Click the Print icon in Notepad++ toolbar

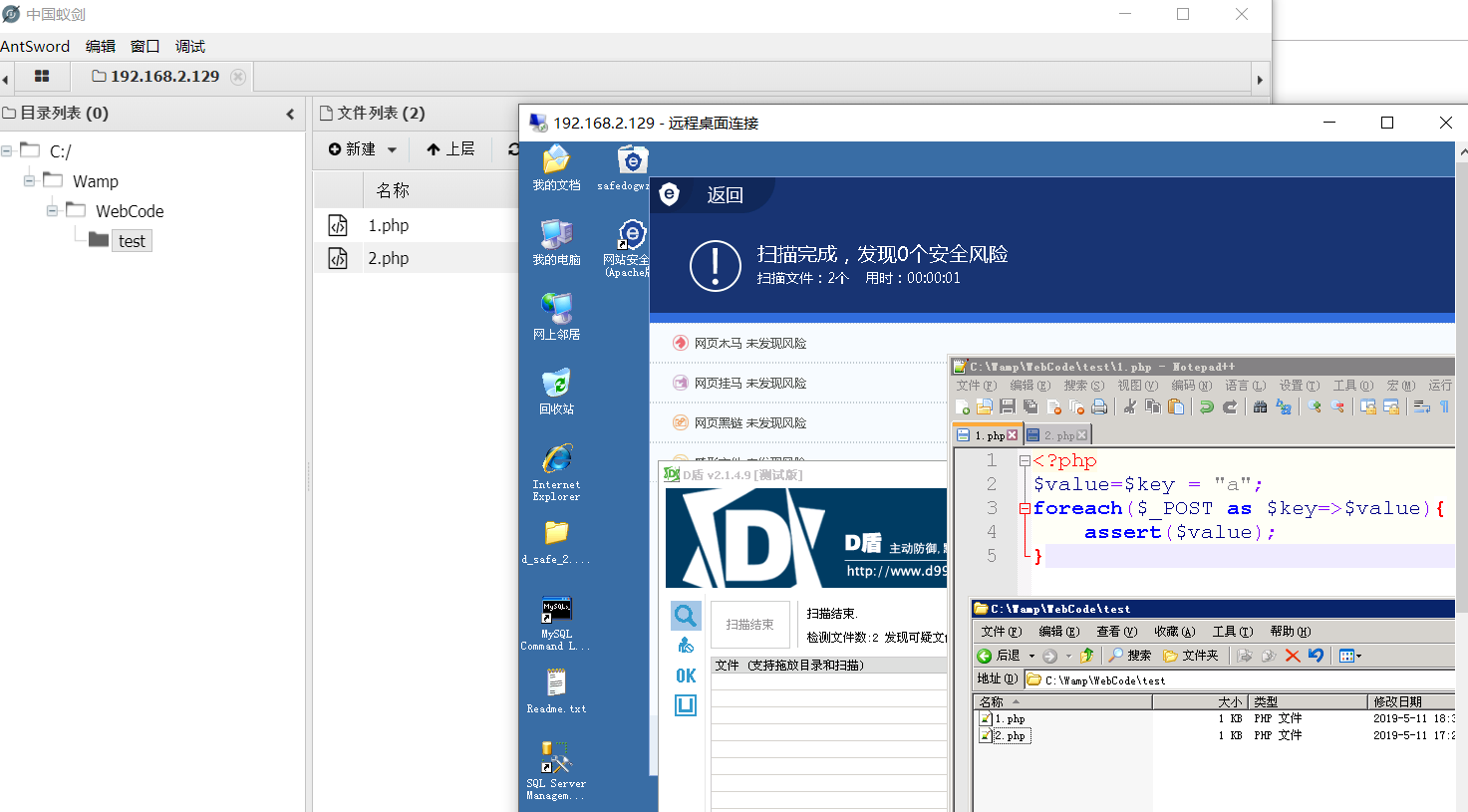(x=1099, y=406)
